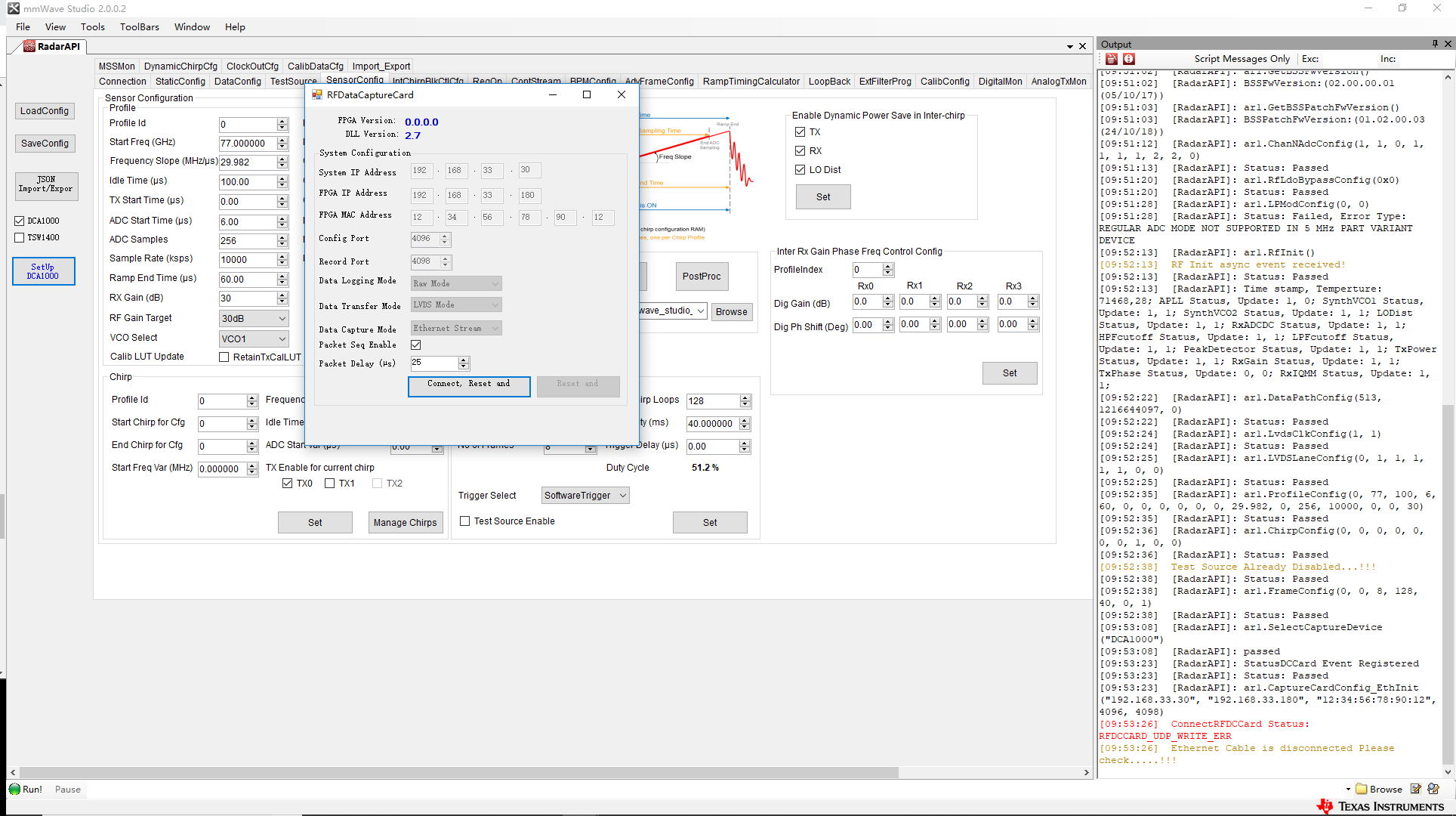Click the folder Browse icon in status bar

click(x=1362, y=789)
